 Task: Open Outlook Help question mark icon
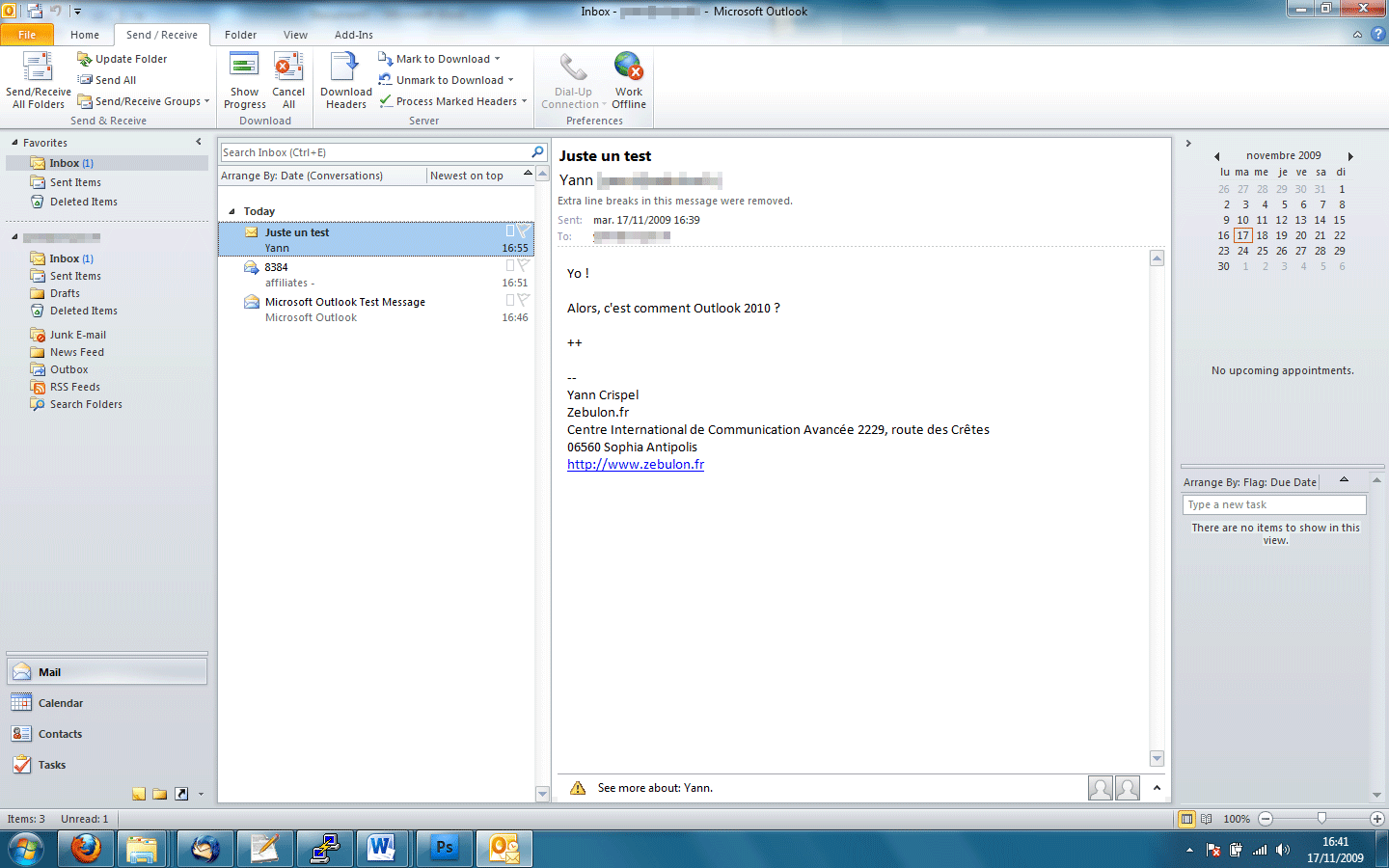coord(1378,34)
